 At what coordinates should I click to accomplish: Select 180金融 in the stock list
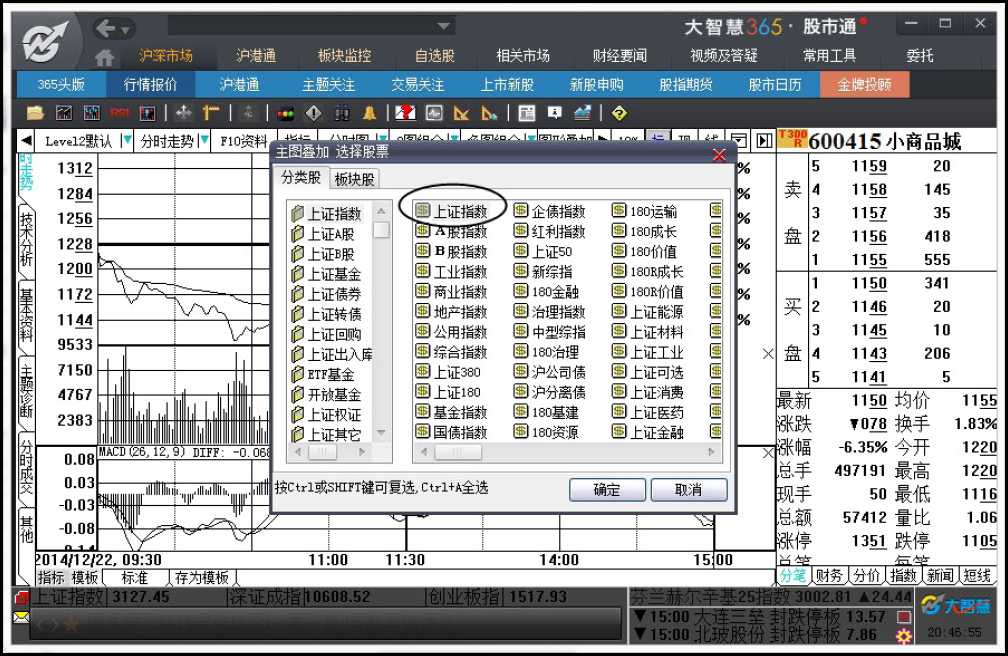[x=547, y=291]
